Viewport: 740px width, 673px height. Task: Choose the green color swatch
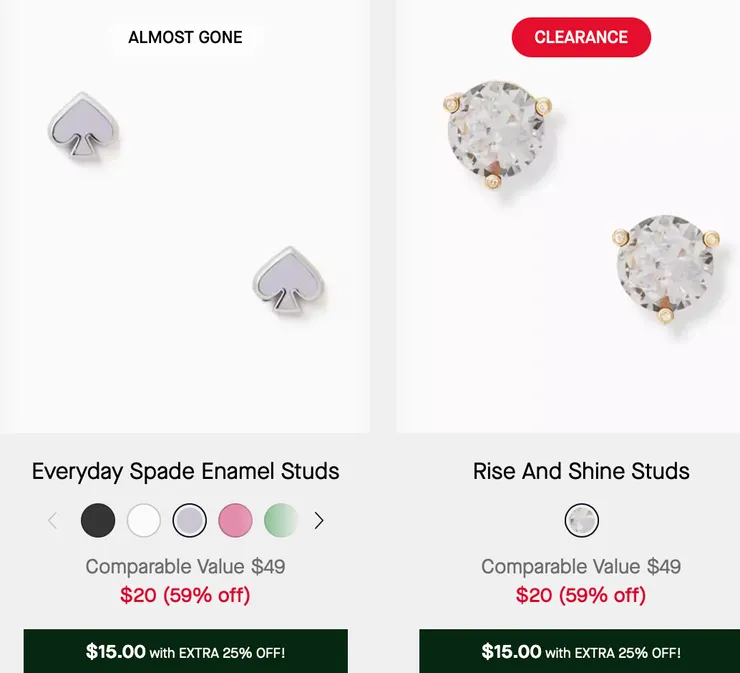281,520
